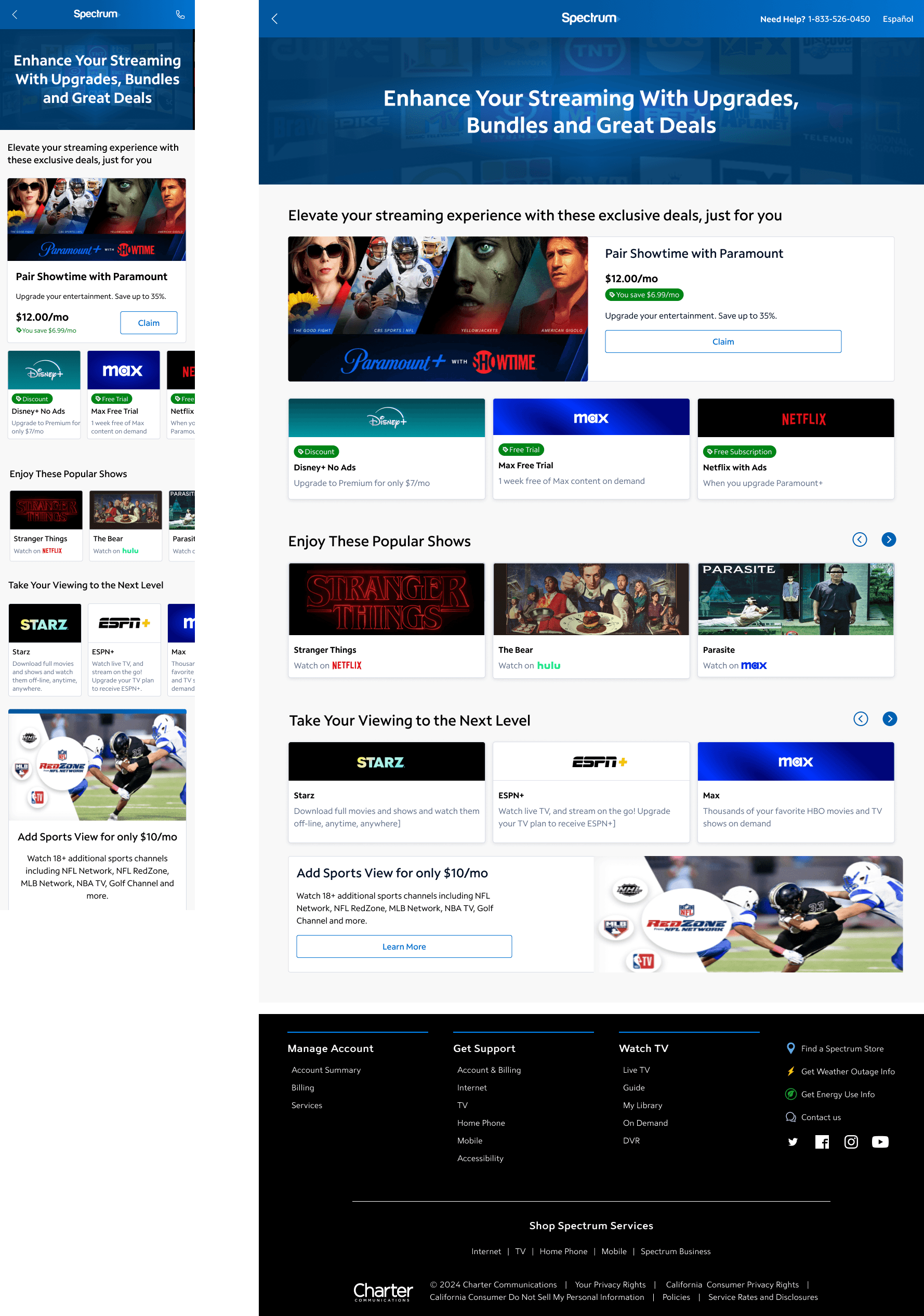Open Service Rates and Disclosures link
This screenshot has height=1316, width=924.
(762, 1297)
